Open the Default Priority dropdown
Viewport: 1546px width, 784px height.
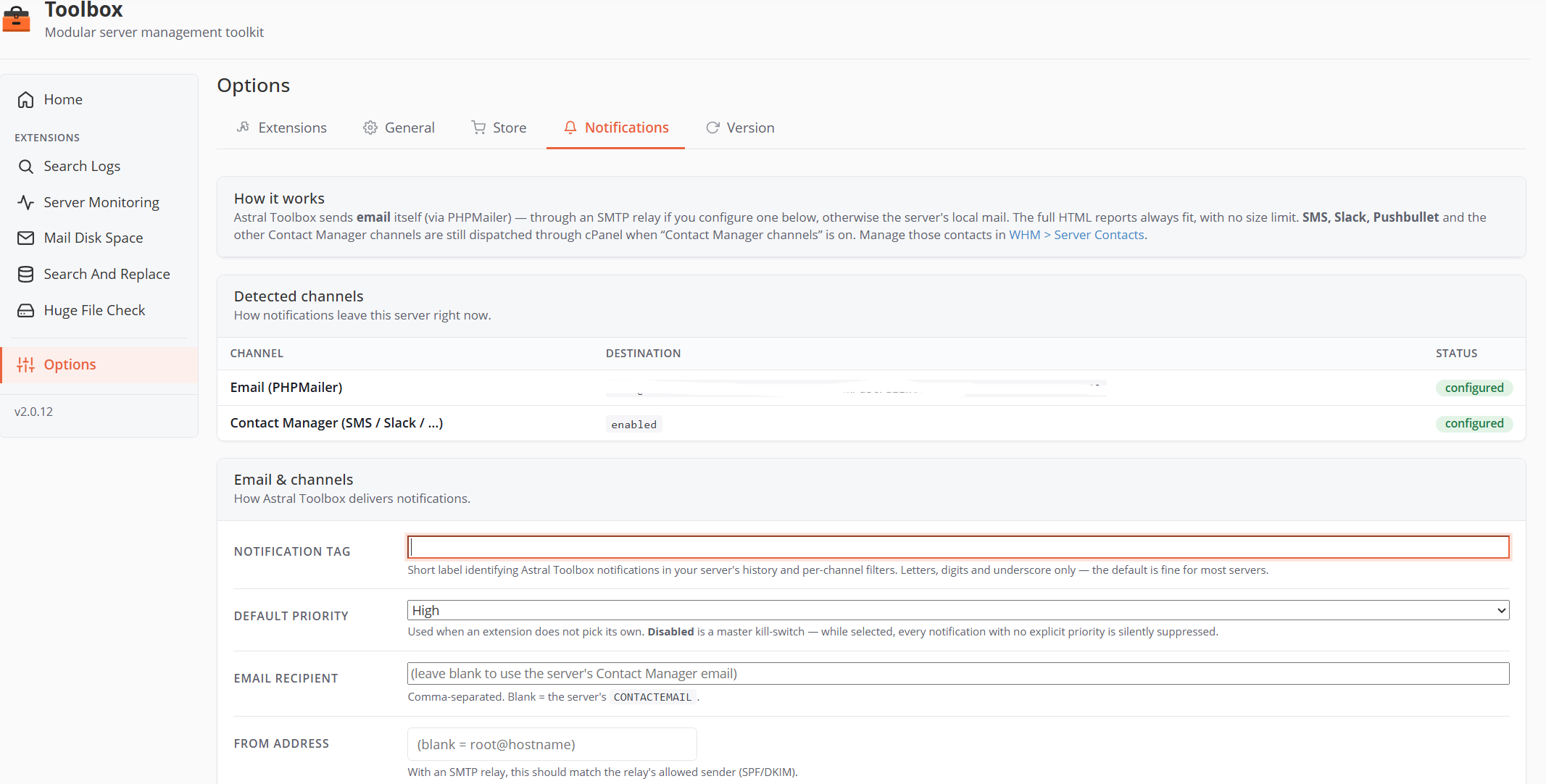[958, 610]
